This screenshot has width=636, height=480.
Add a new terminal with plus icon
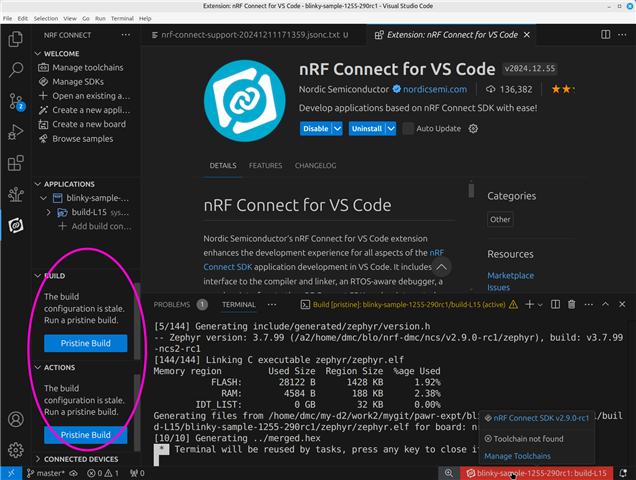(529, 304)
